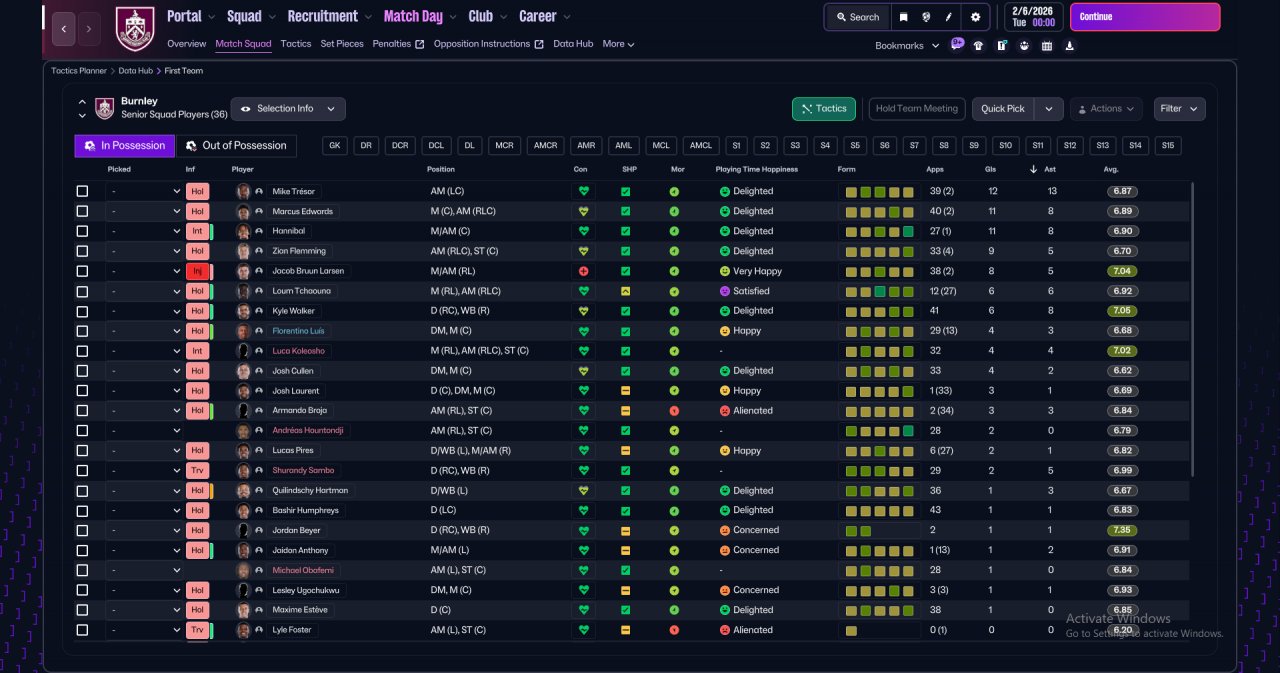
Task: Select the GK position slot box
Action: tap(335, 146)
